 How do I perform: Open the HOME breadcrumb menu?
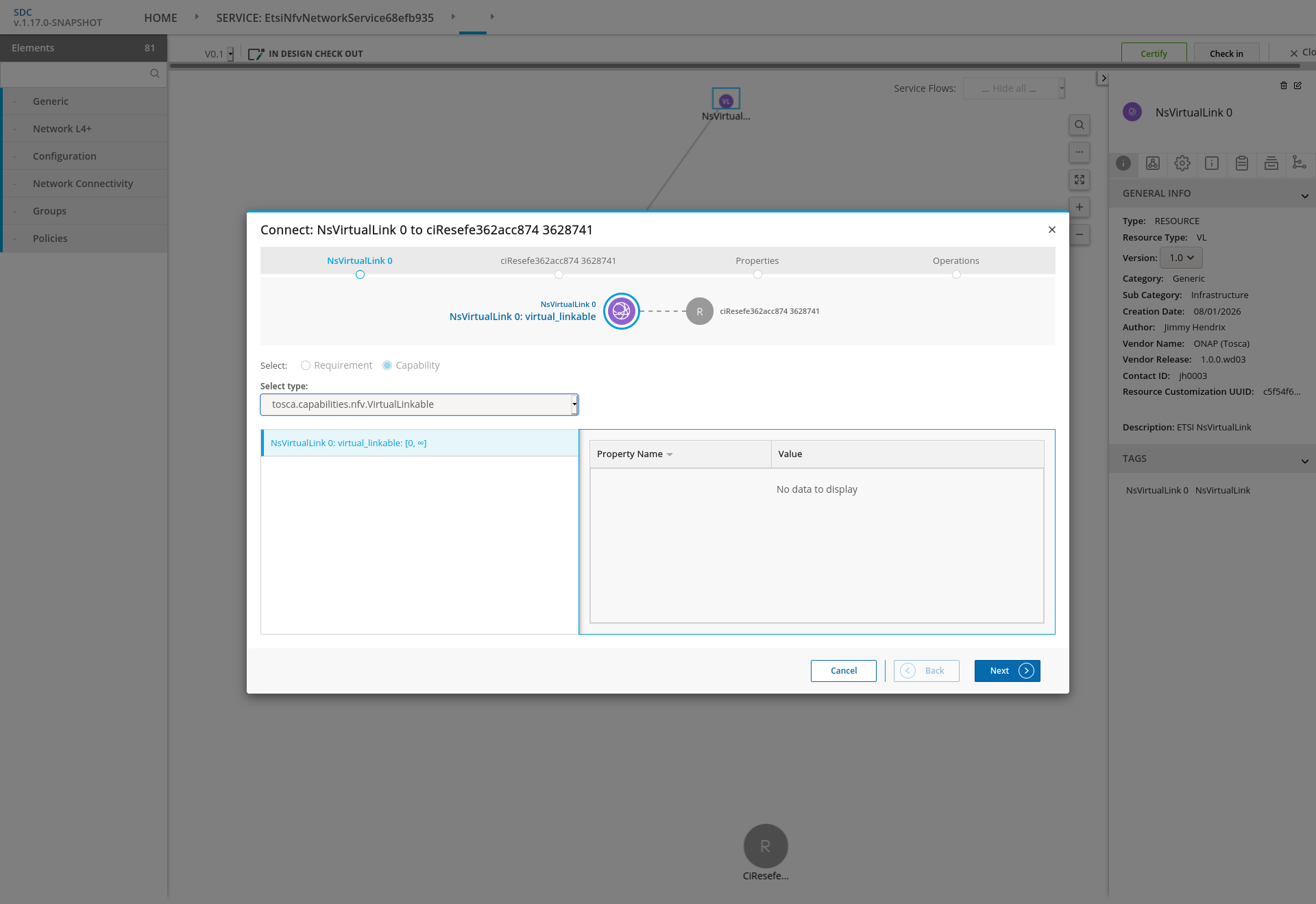point(160,18)
